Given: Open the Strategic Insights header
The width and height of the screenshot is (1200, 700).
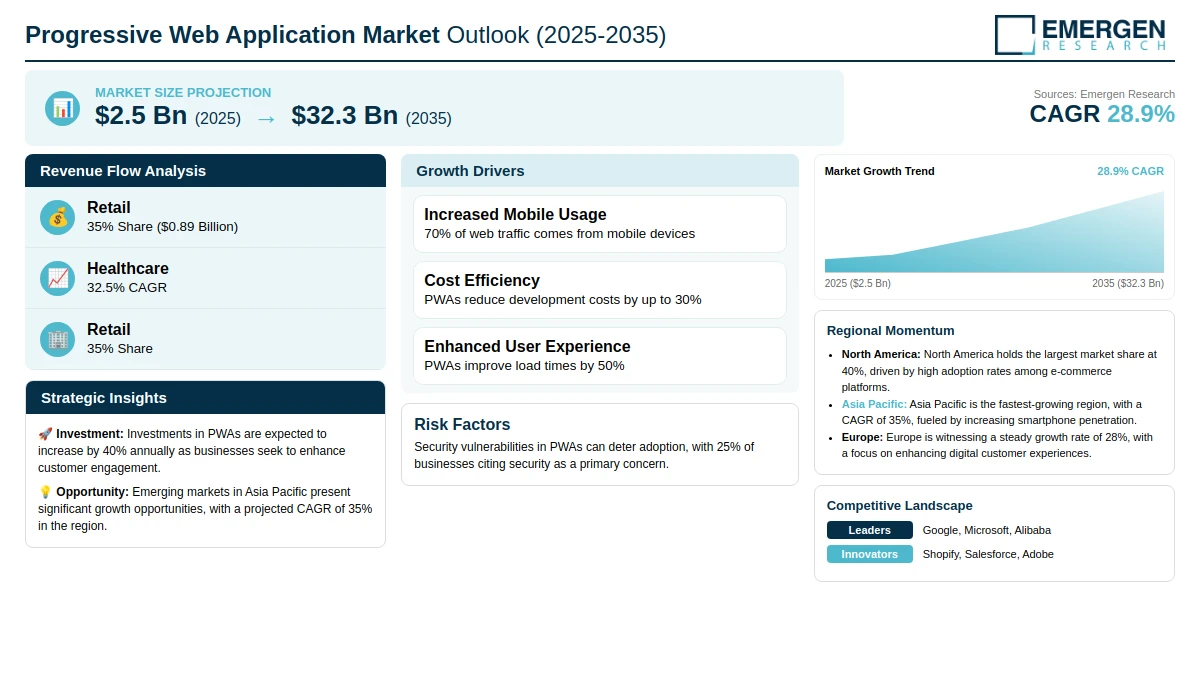Looking at the screenshot, I should (205, 398).
